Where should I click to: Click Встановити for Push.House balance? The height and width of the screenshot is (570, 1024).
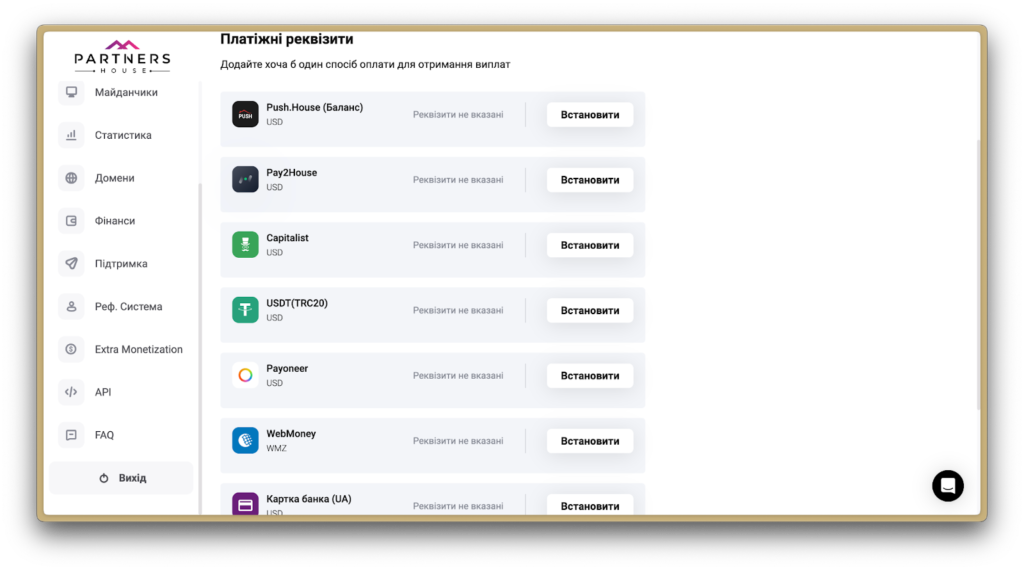[x=590, y=115]
